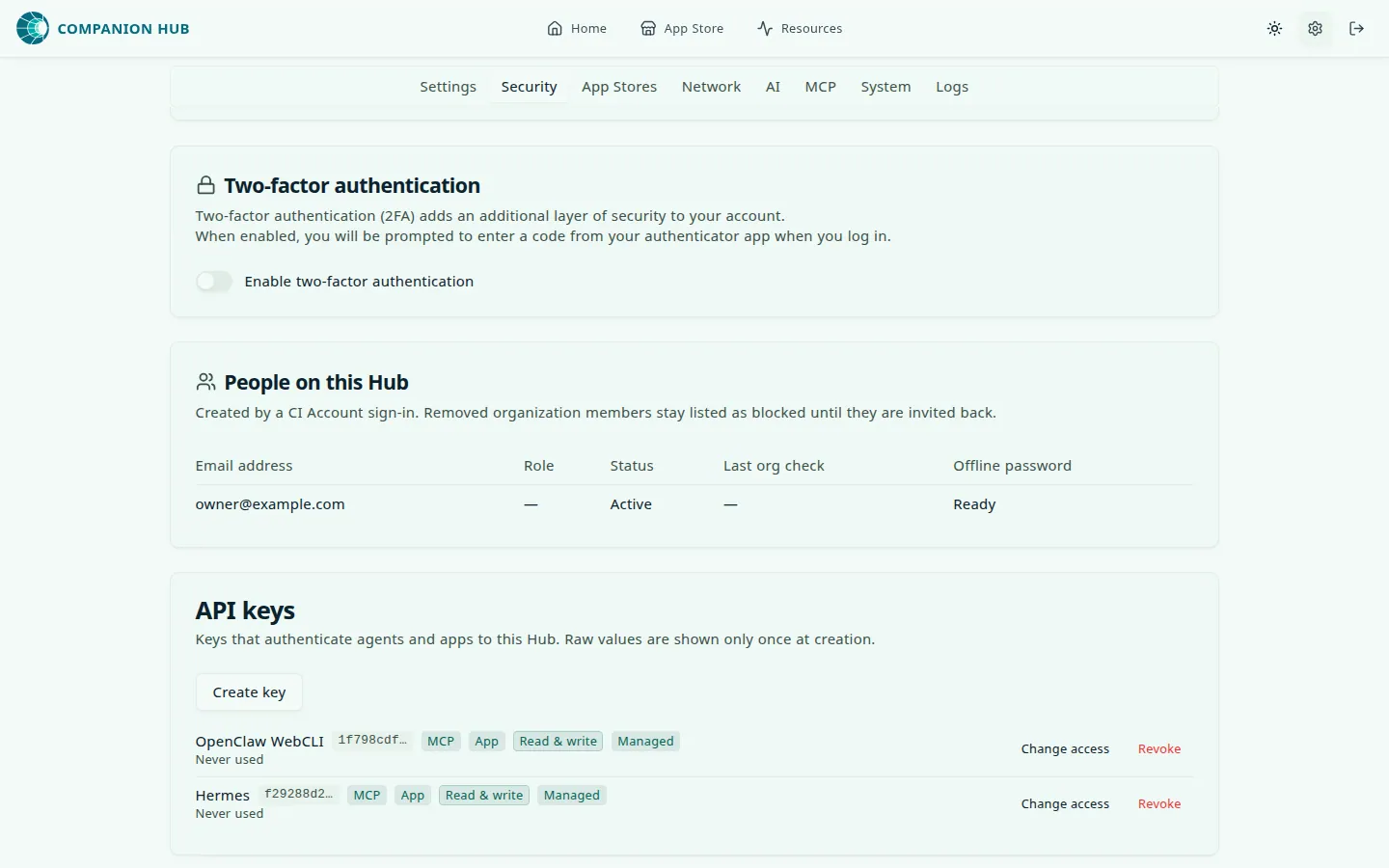Click the Ready offline password cell
Viewport: 1389px width, 868px height.
tap(974, 504)
